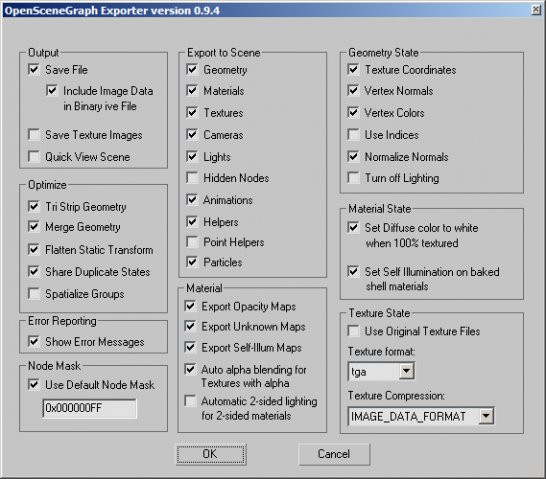
Task: Toggle Export Unknown Maps
Action: pyautogui.click(x=190, y=326)
